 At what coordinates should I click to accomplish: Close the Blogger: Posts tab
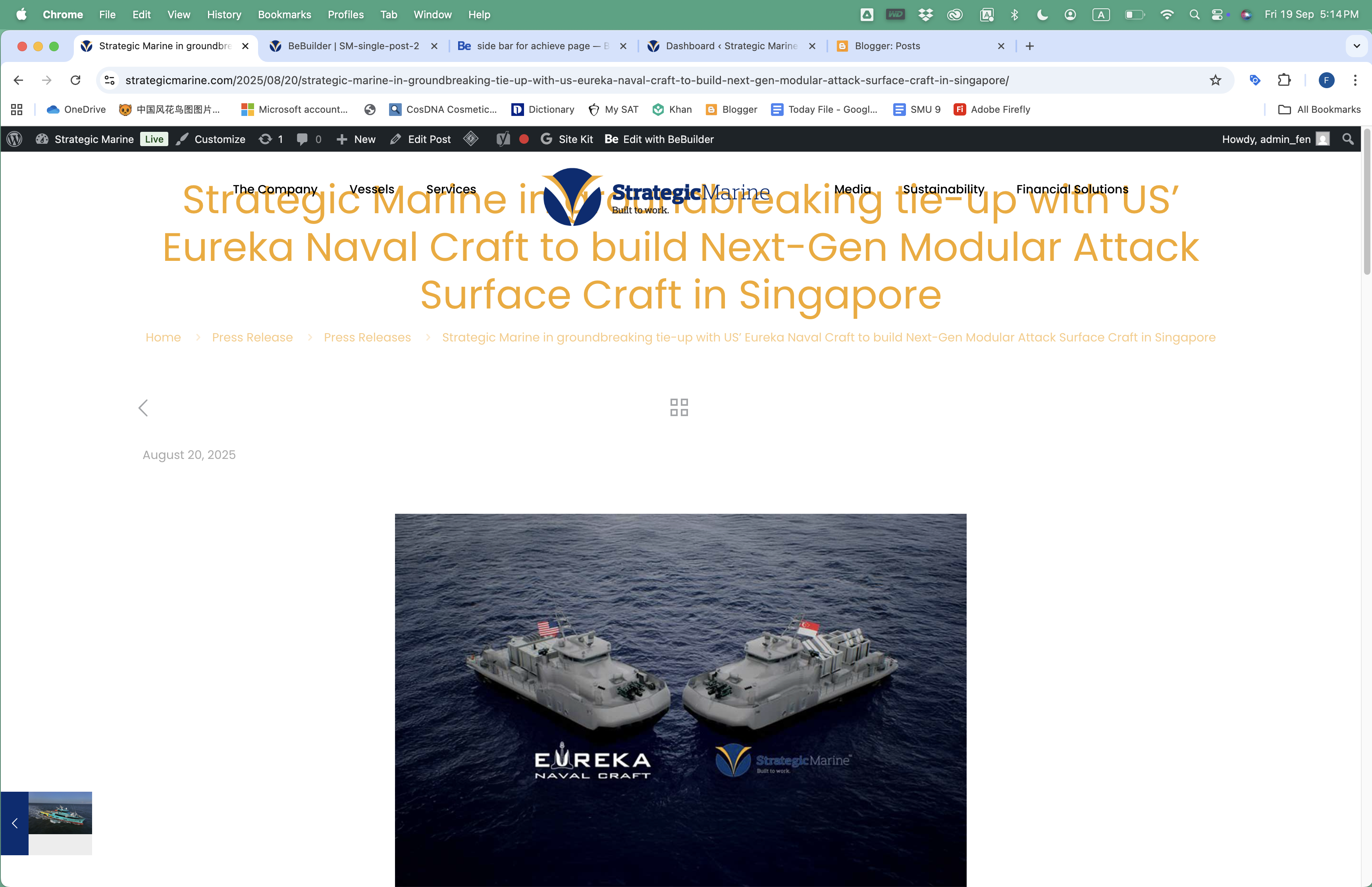click(1001, 46)
